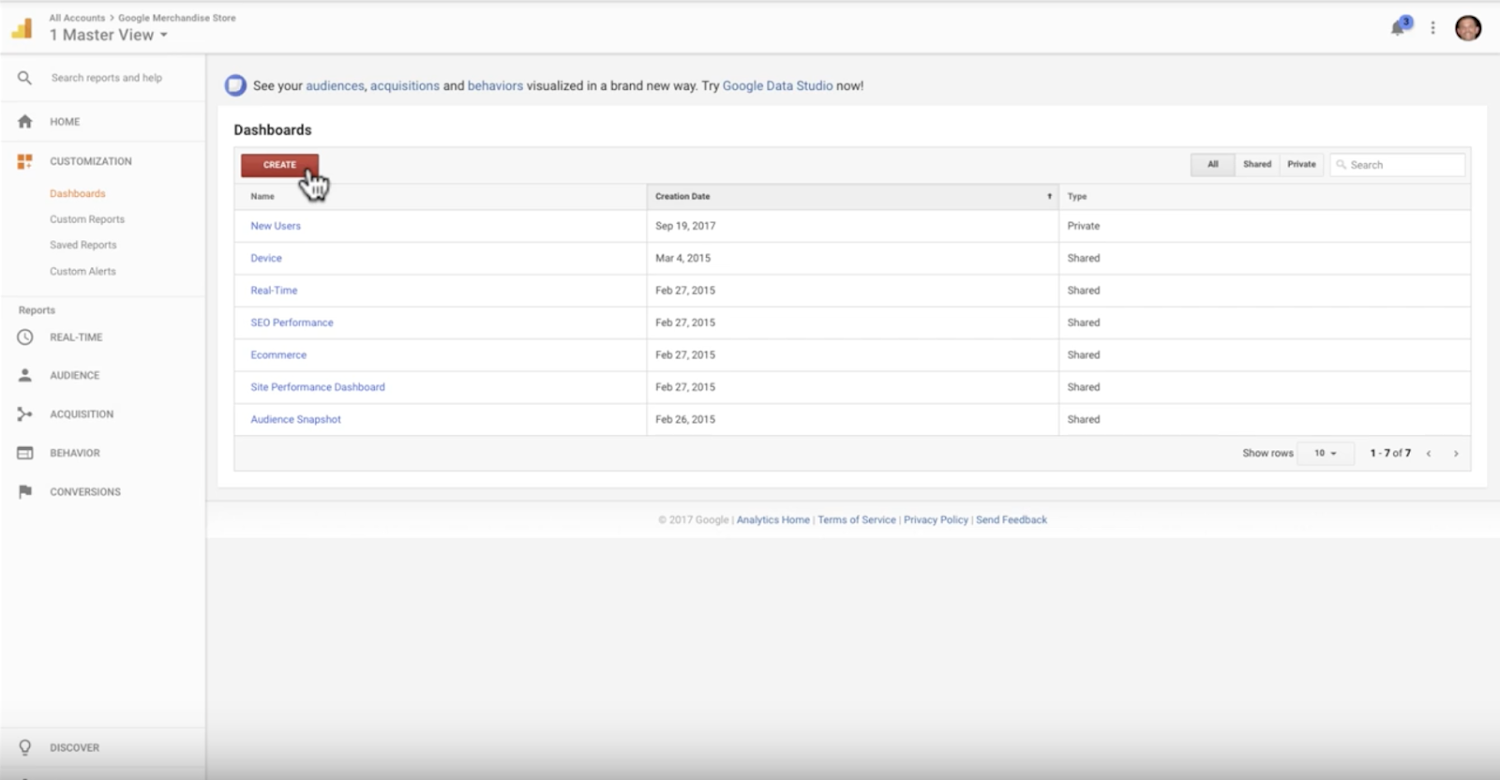1500x780 pixels.
Task: Open the Site Performance Dashboard
Action: pyautogui.click(x=318, y=387)
